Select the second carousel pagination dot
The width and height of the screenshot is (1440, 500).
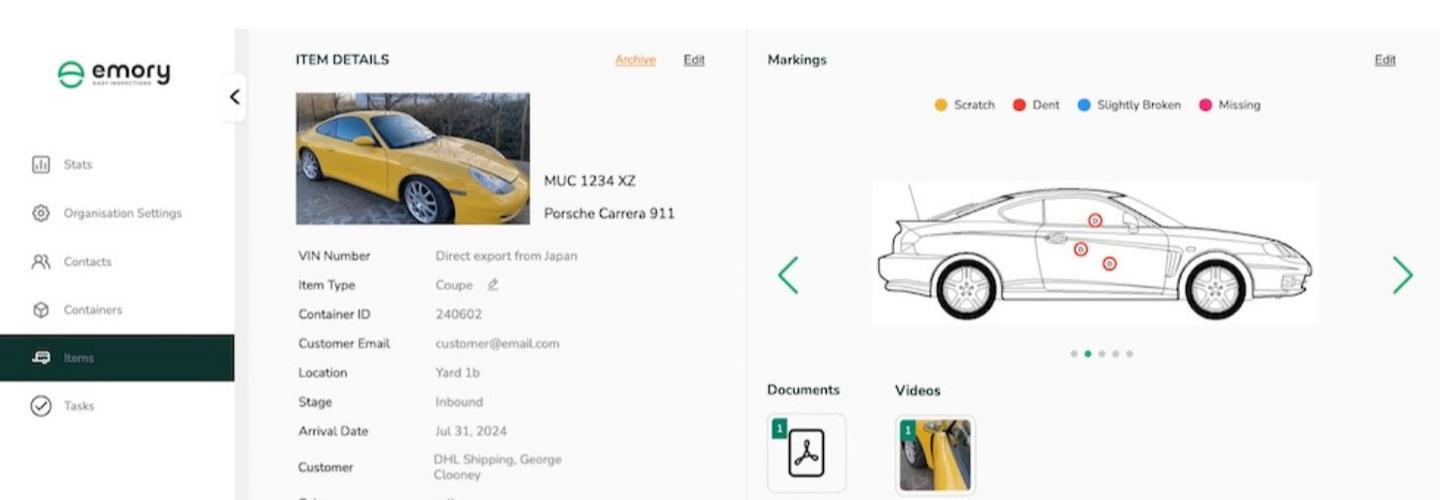(x=1088, y=354)
